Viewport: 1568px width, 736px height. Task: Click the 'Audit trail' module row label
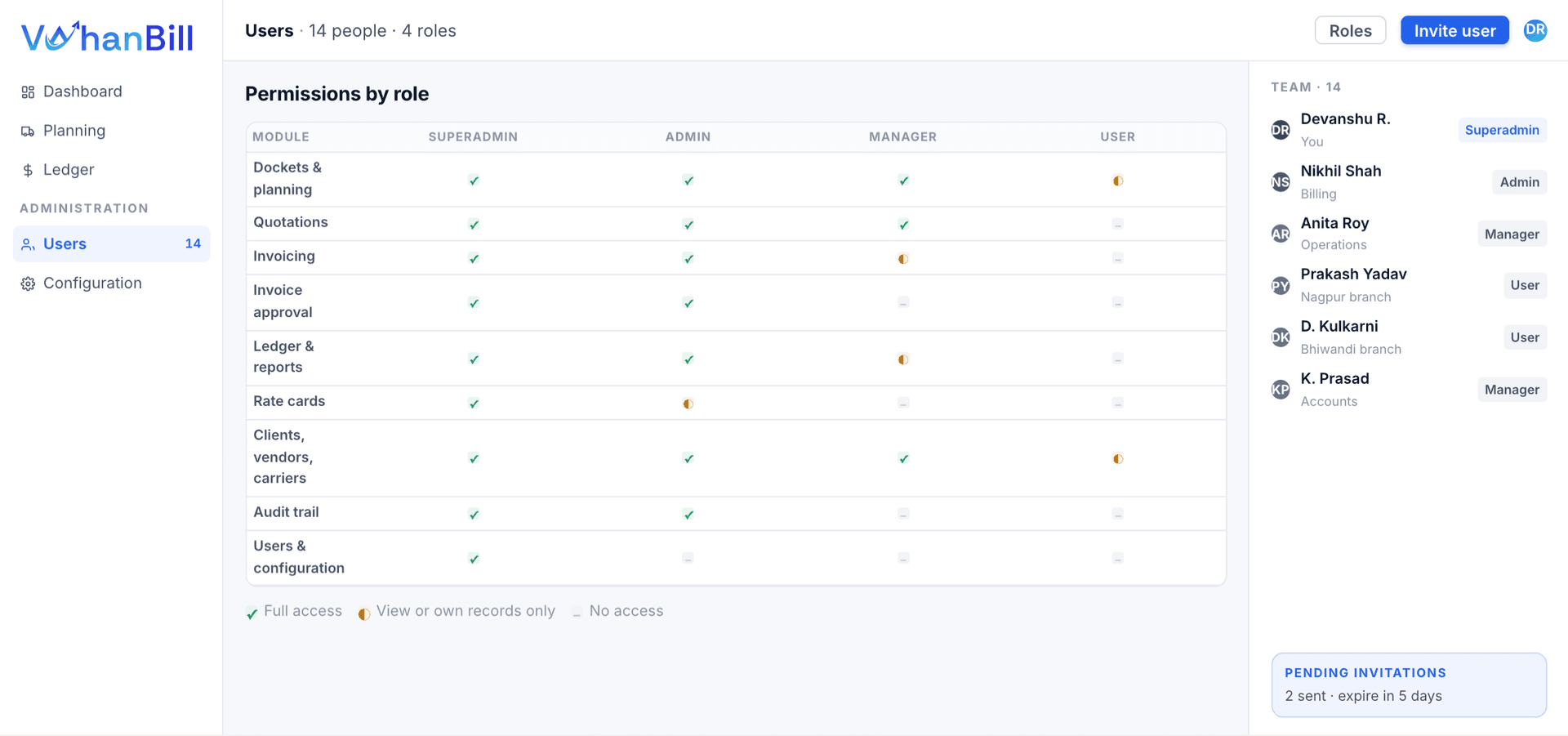pos(286,512)
